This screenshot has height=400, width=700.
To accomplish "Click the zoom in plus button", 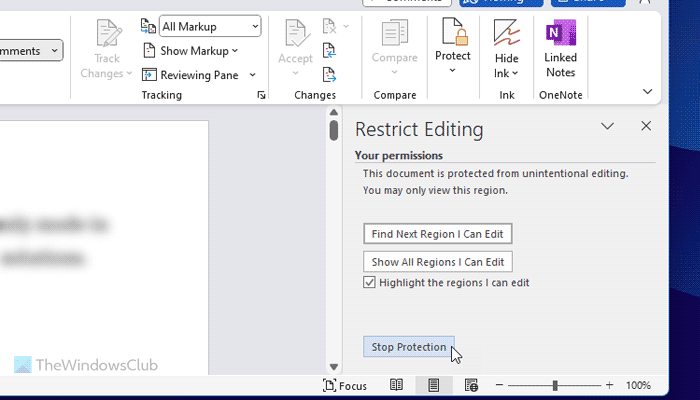I will [609, 385].
